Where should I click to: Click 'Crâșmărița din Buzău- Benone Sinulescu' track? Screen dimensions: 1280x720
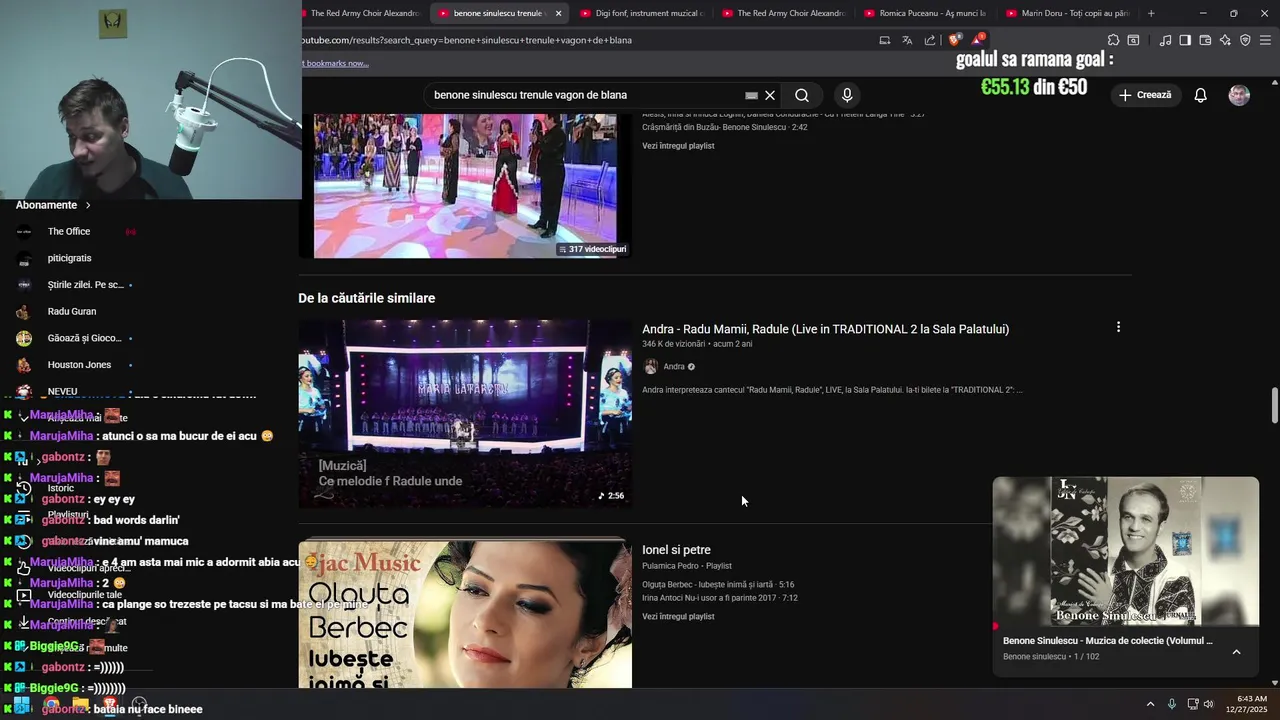coord(725,127)
